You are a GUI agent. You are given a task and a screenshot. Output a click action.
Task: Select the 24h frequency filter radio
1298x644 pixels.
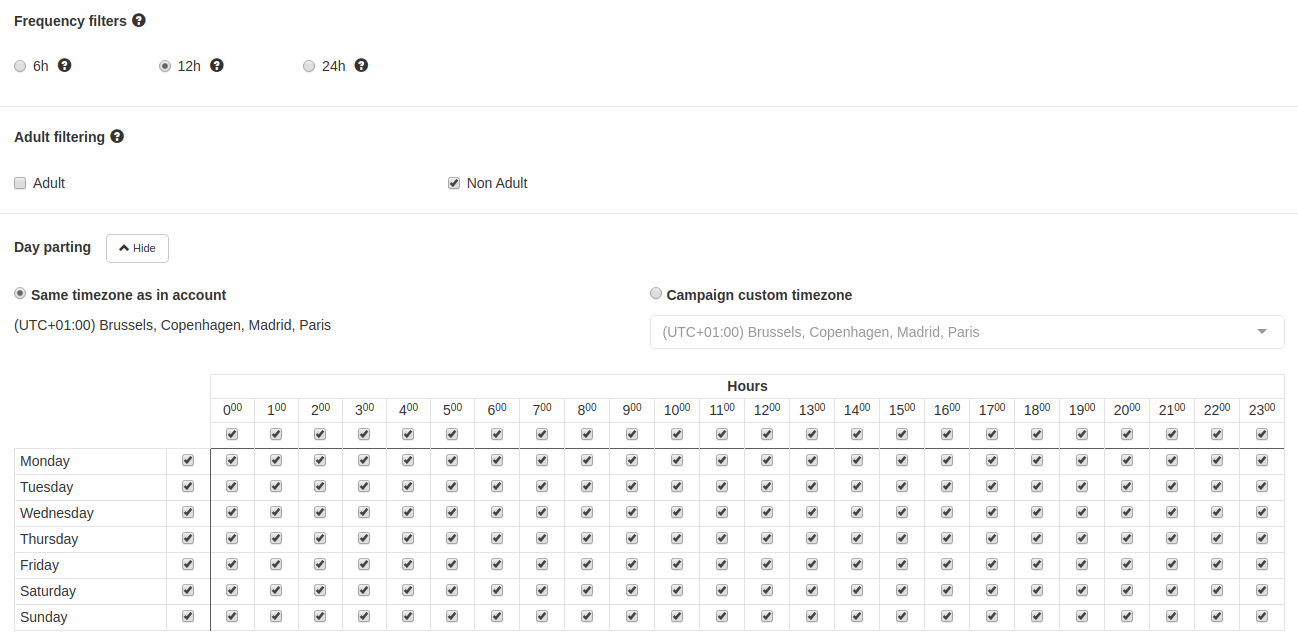point(309,66)
